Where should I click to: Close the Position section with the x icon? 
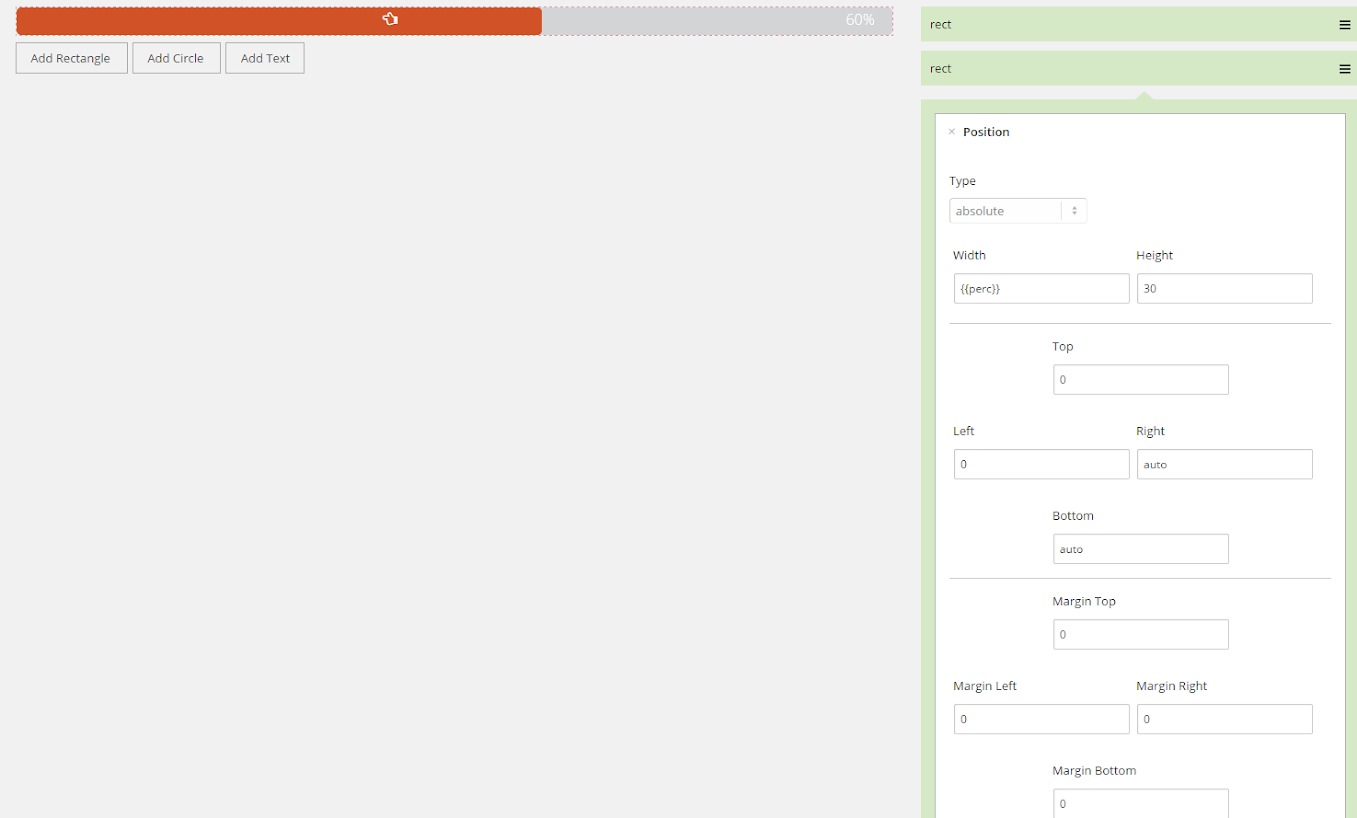click(x=951, y=132)
